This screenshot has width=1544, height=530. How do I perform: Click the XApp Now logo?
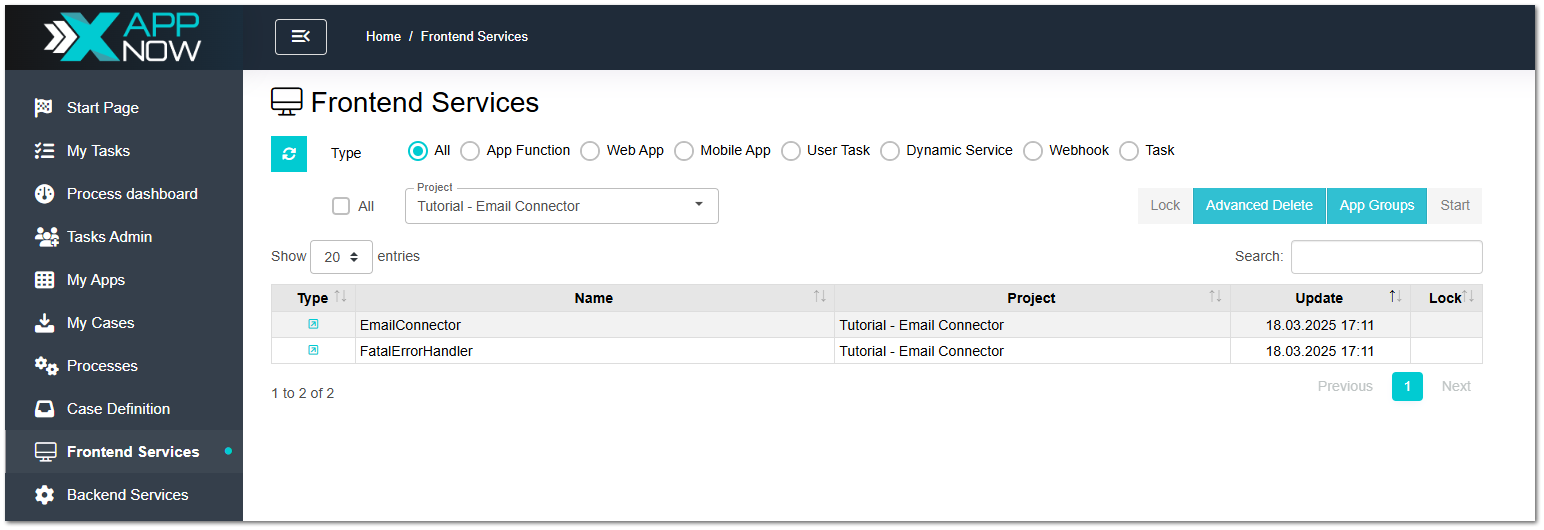pyautogui.click(x=122, y=37)
